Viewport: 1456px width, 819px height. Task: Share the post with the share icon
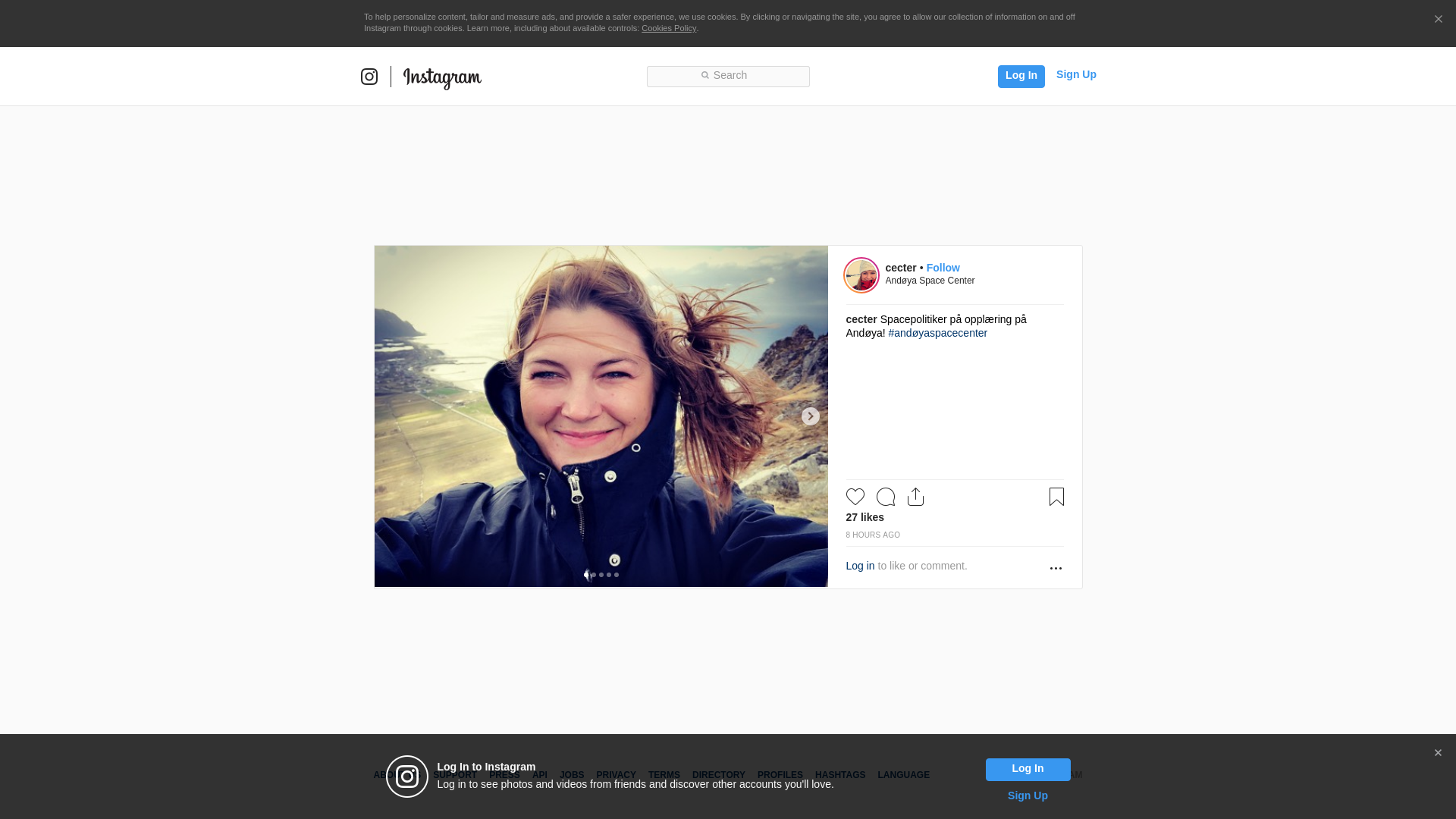(915, 497)
